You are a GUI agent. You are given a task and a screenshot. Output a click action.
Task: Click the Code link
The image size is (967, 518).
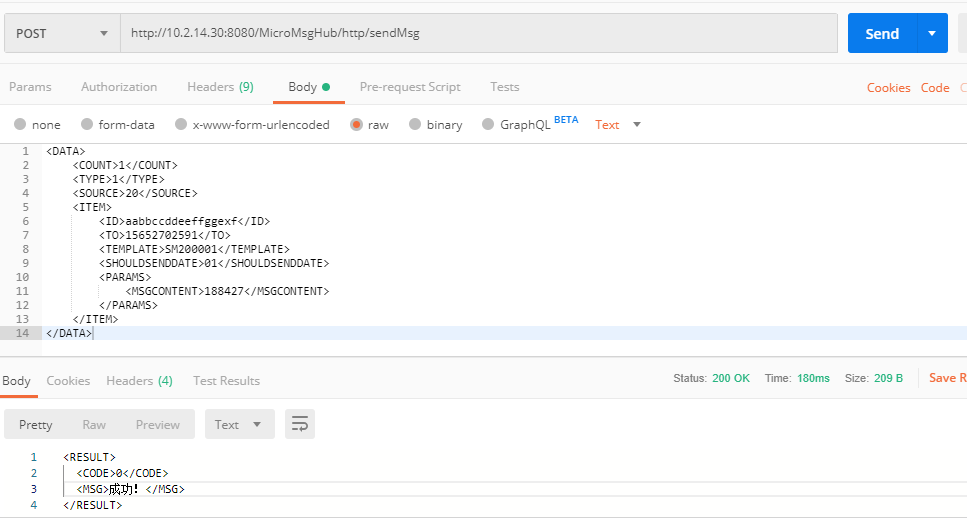(935, 88)
